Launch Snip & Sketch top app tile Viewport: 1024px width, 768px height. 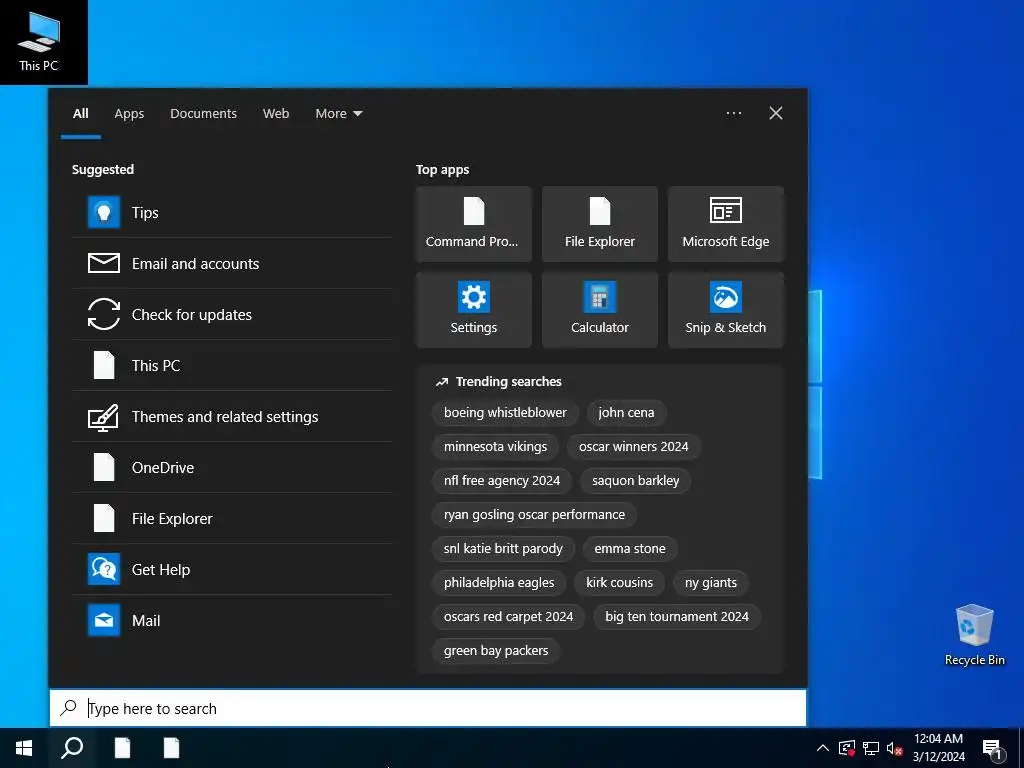click(x=726, y=310)
